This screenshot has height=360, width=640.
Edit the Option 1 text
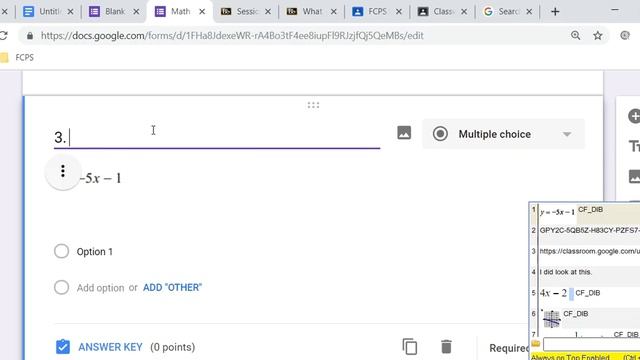point(95,252)
